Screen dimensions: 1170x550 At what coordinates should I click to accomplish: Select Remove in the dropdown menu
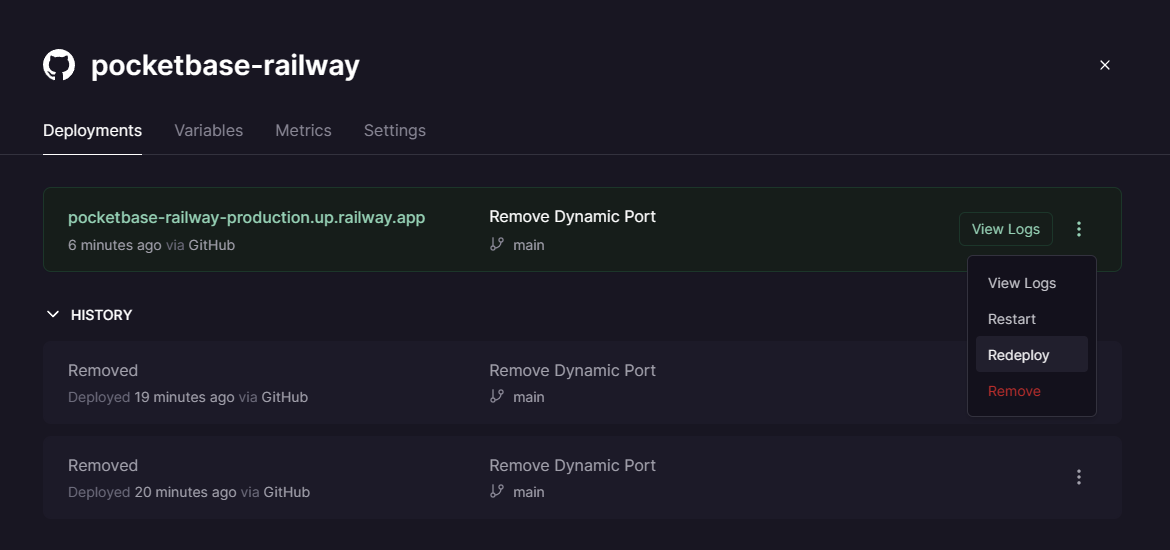(1031, 391)
